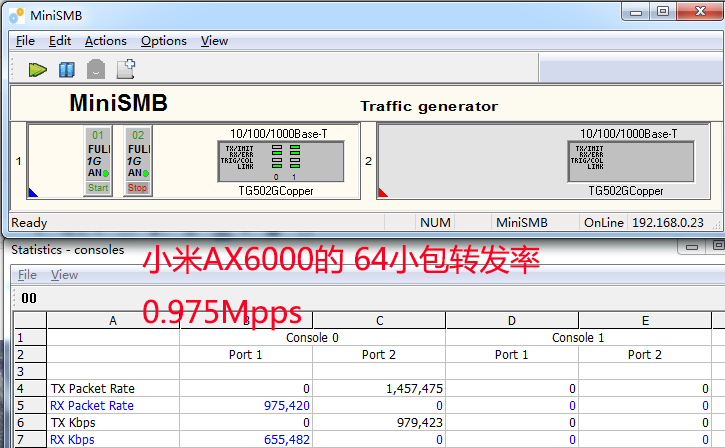Click the new document plus toolbar icon
Screen dimensions: 725x448
[126, 69]
